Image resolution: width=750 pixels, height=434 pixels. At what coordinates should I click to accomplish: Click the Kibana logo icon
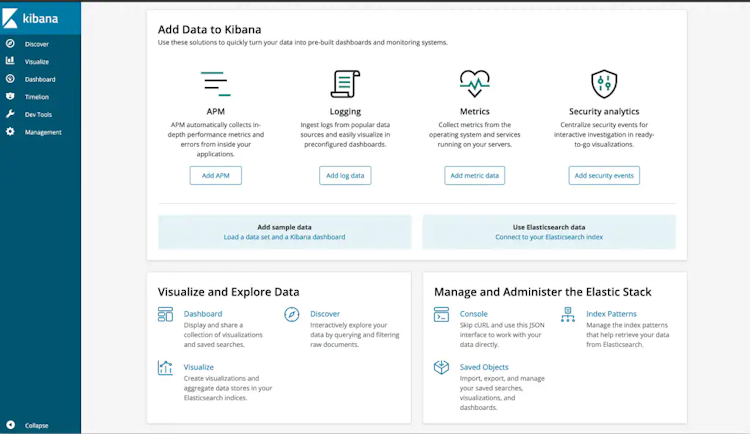pos(11,20)
